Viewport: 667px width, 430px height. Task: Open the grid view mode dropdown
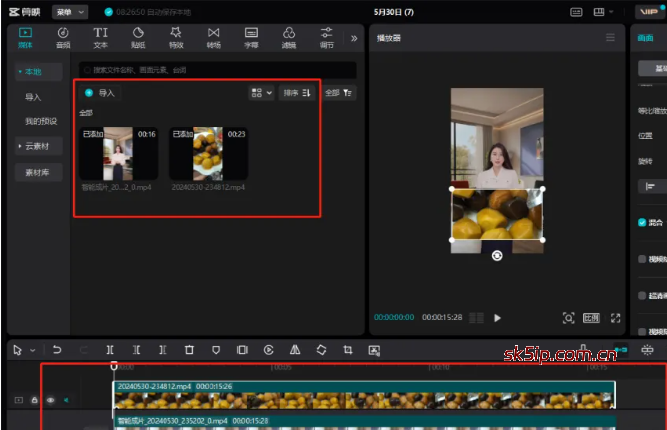point(260,93)
